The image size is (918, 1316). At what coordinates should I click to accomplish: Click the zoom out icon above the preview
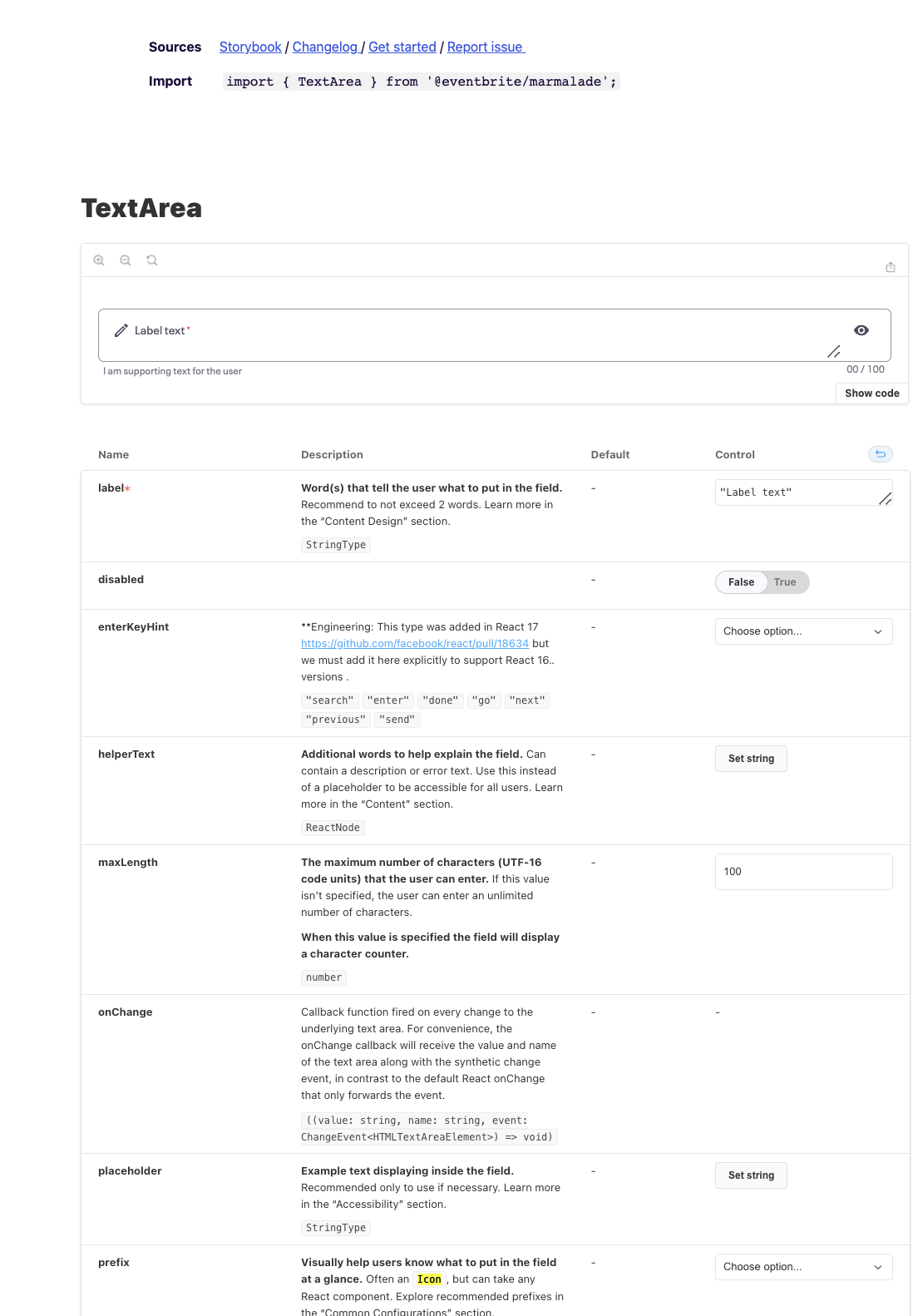pyautogui.click(x=125, y=260)
